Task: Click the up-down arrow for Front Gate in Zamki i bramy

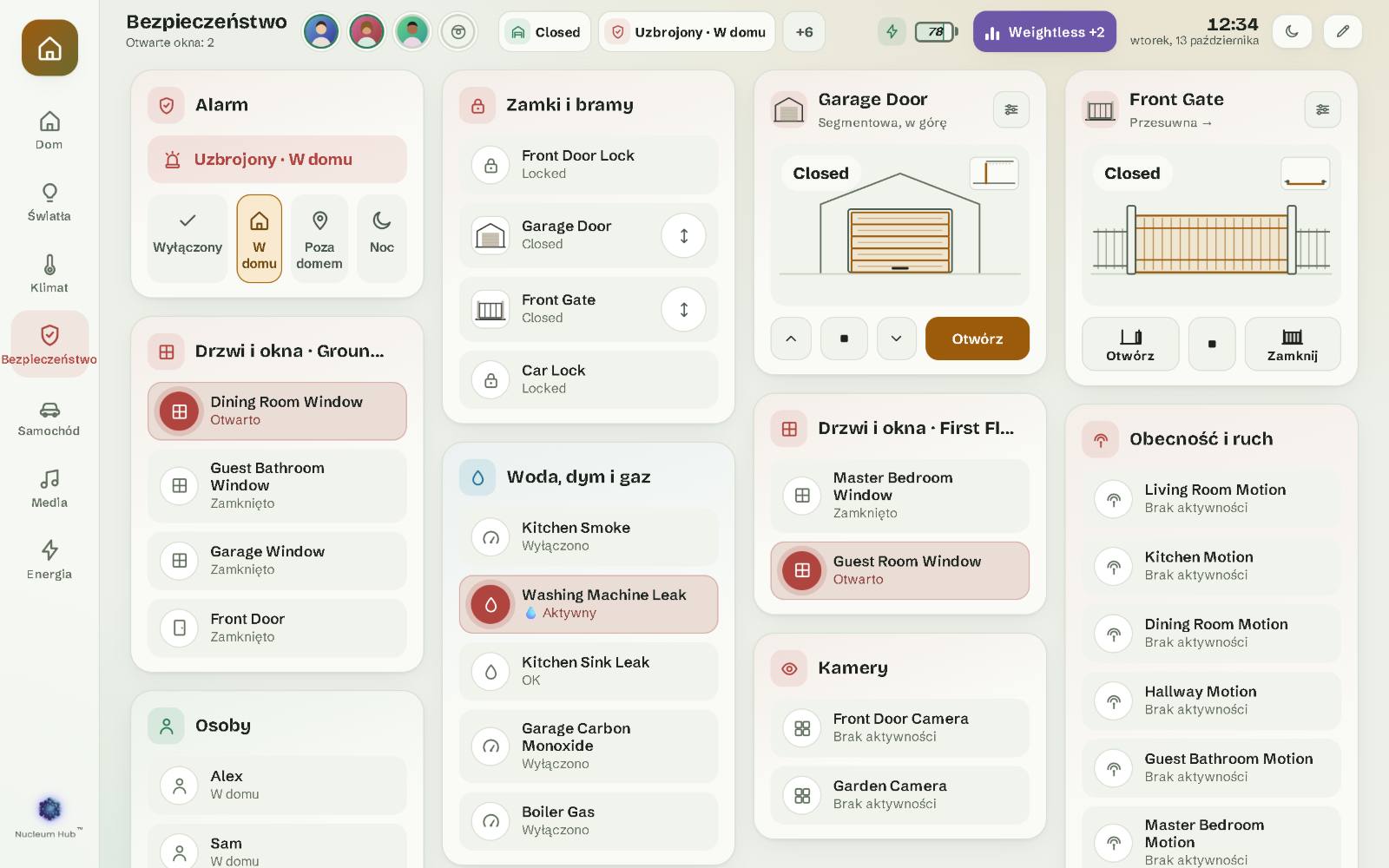Action: click(x=684, y=309)
